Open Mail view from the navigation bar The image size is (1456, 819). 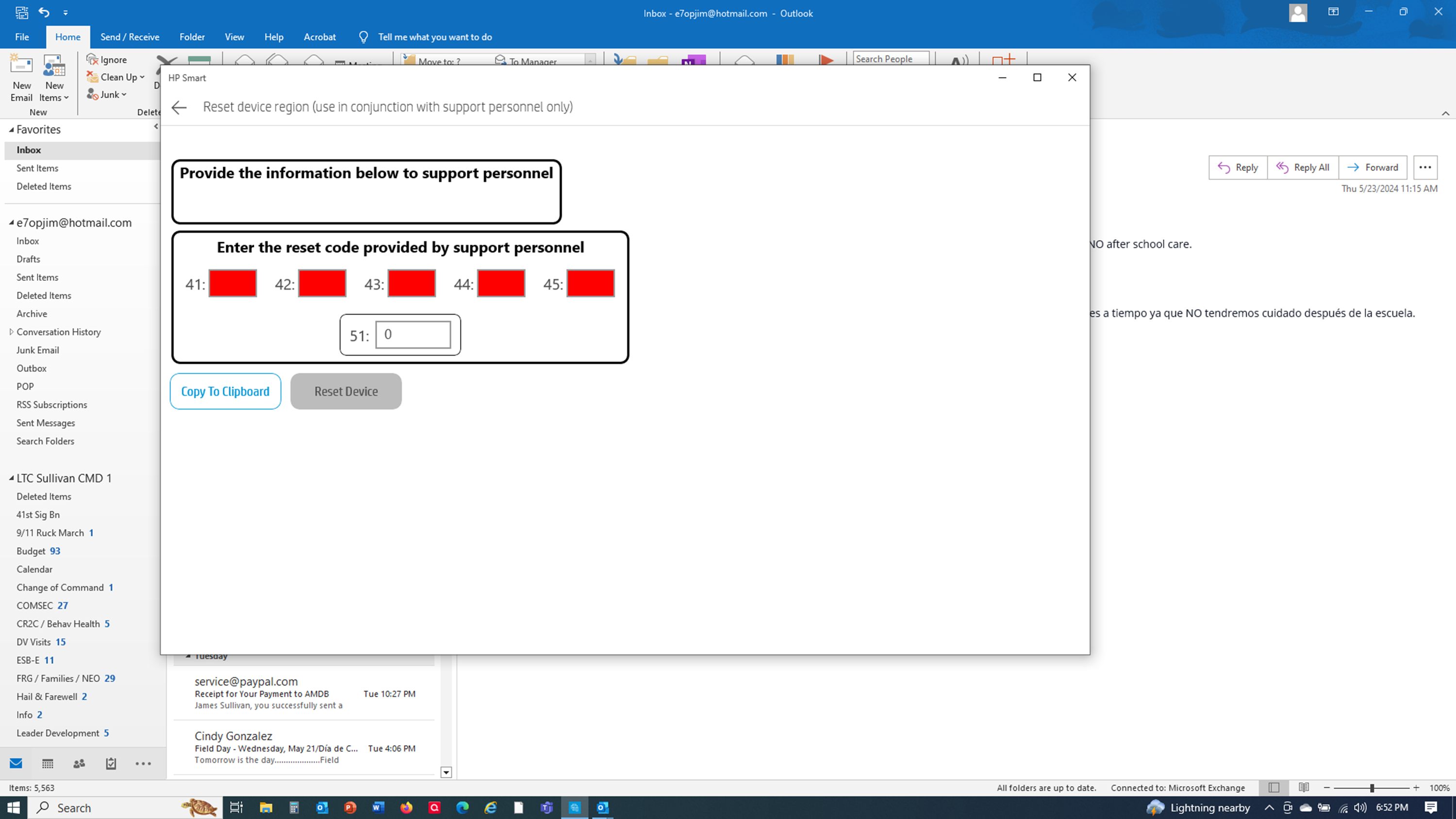[15, 763]
